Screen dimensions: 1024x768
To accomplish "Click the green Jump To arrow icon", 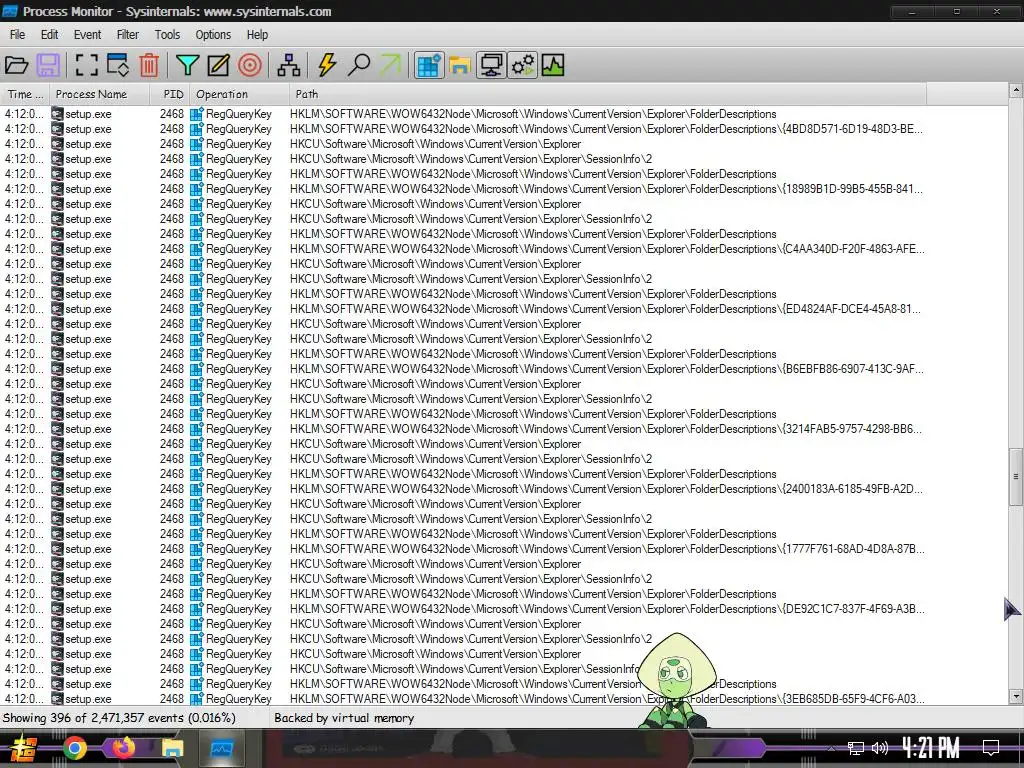I will (x=391, y=65).
